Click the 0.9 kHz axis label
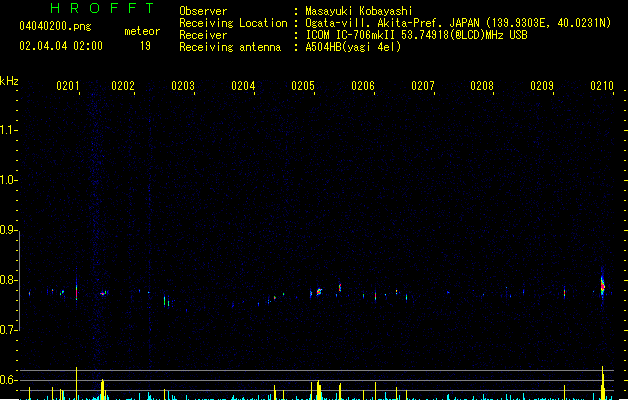Screen dimensions: 629x400 (x=7, y=229)
